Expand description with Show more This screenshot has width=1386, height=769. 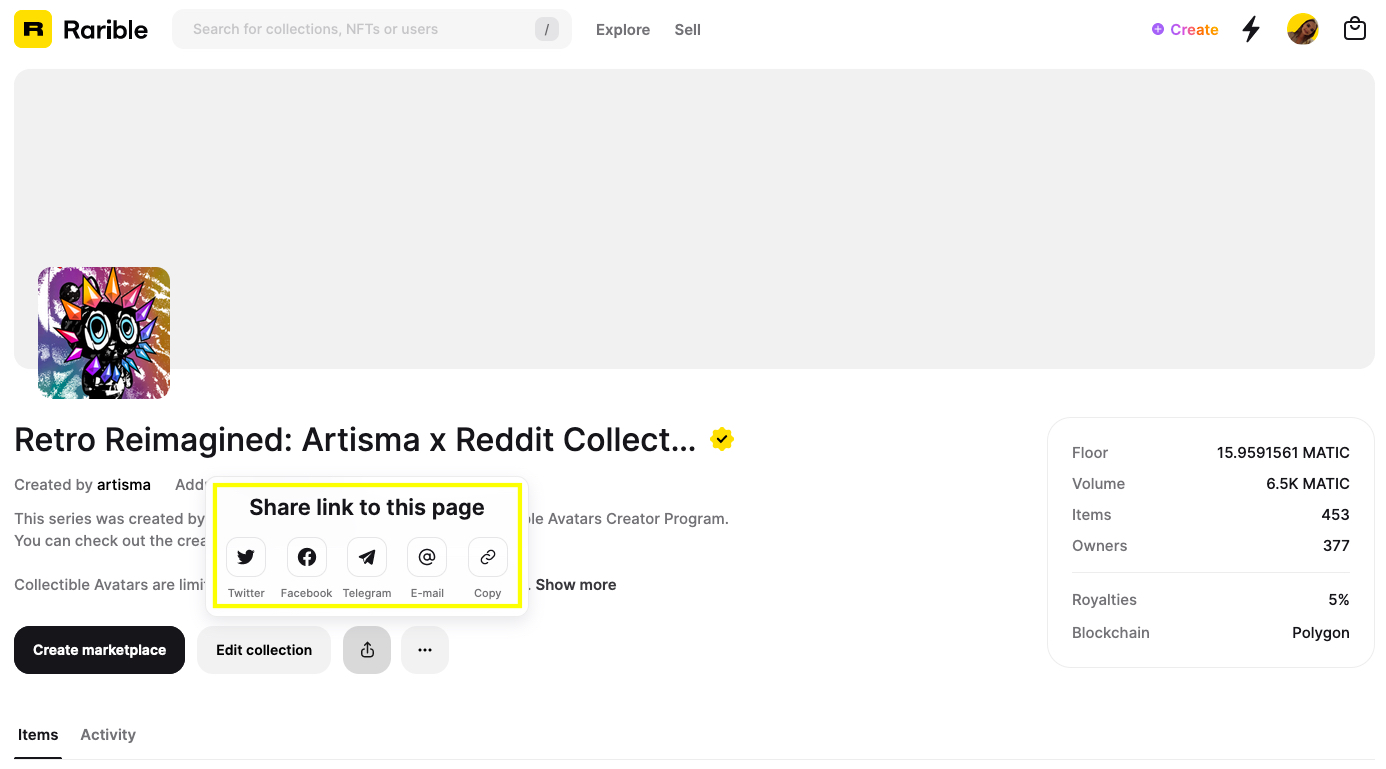tap(576, 585)
